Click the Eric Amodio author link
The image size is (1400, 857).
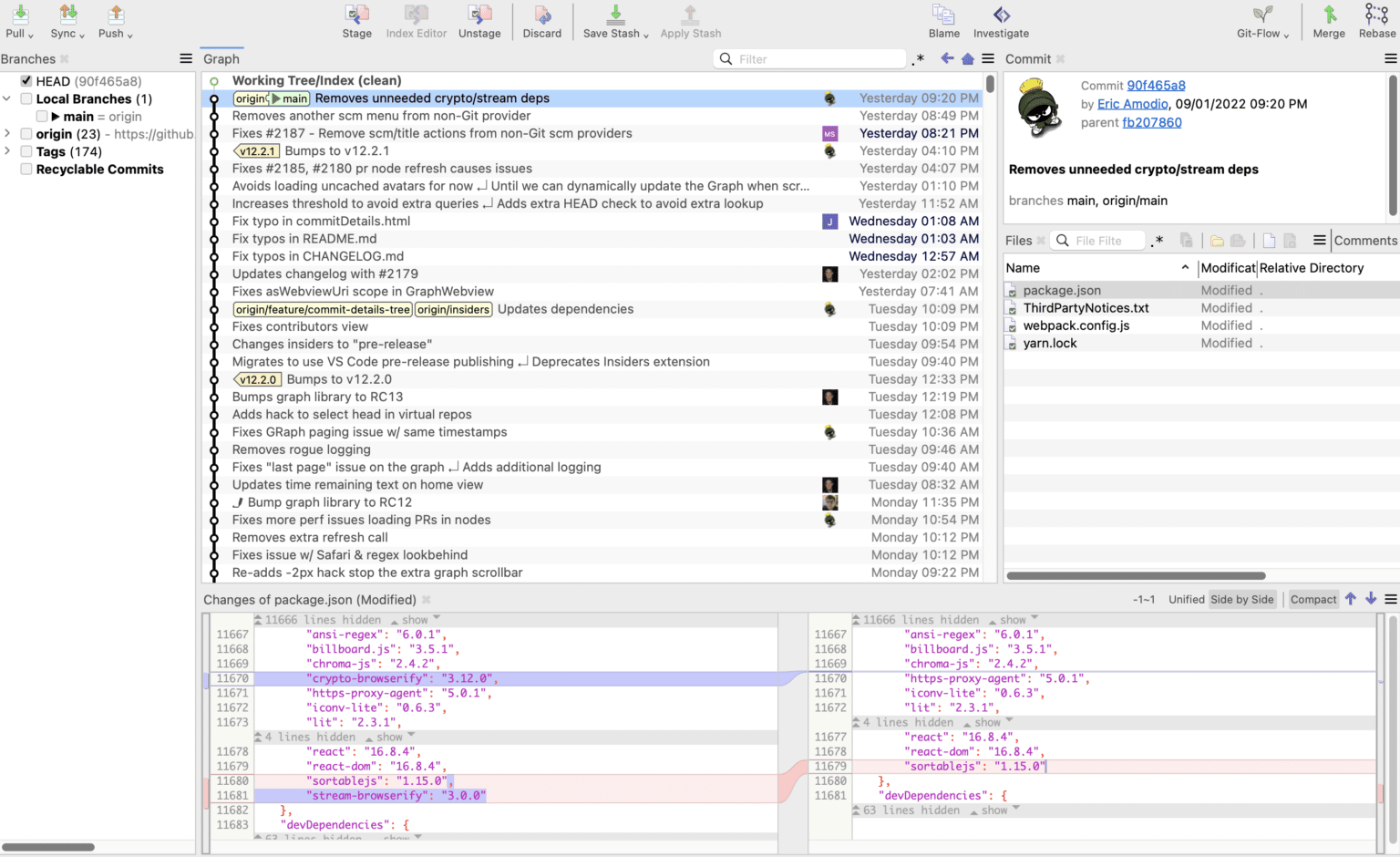(1132, 103)
